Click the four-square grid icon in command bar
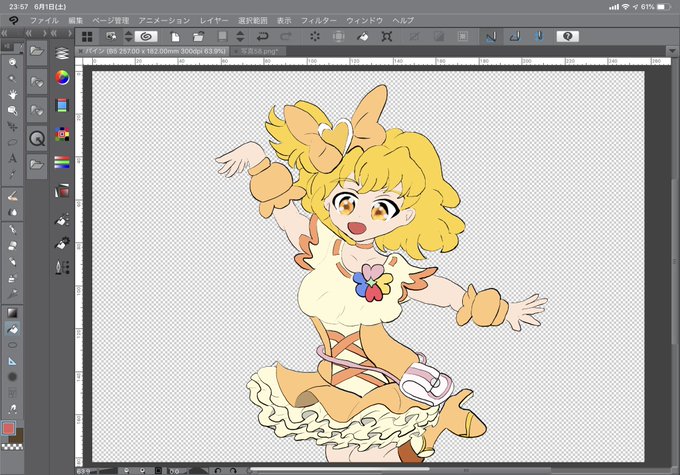 (x=87, y=37)
